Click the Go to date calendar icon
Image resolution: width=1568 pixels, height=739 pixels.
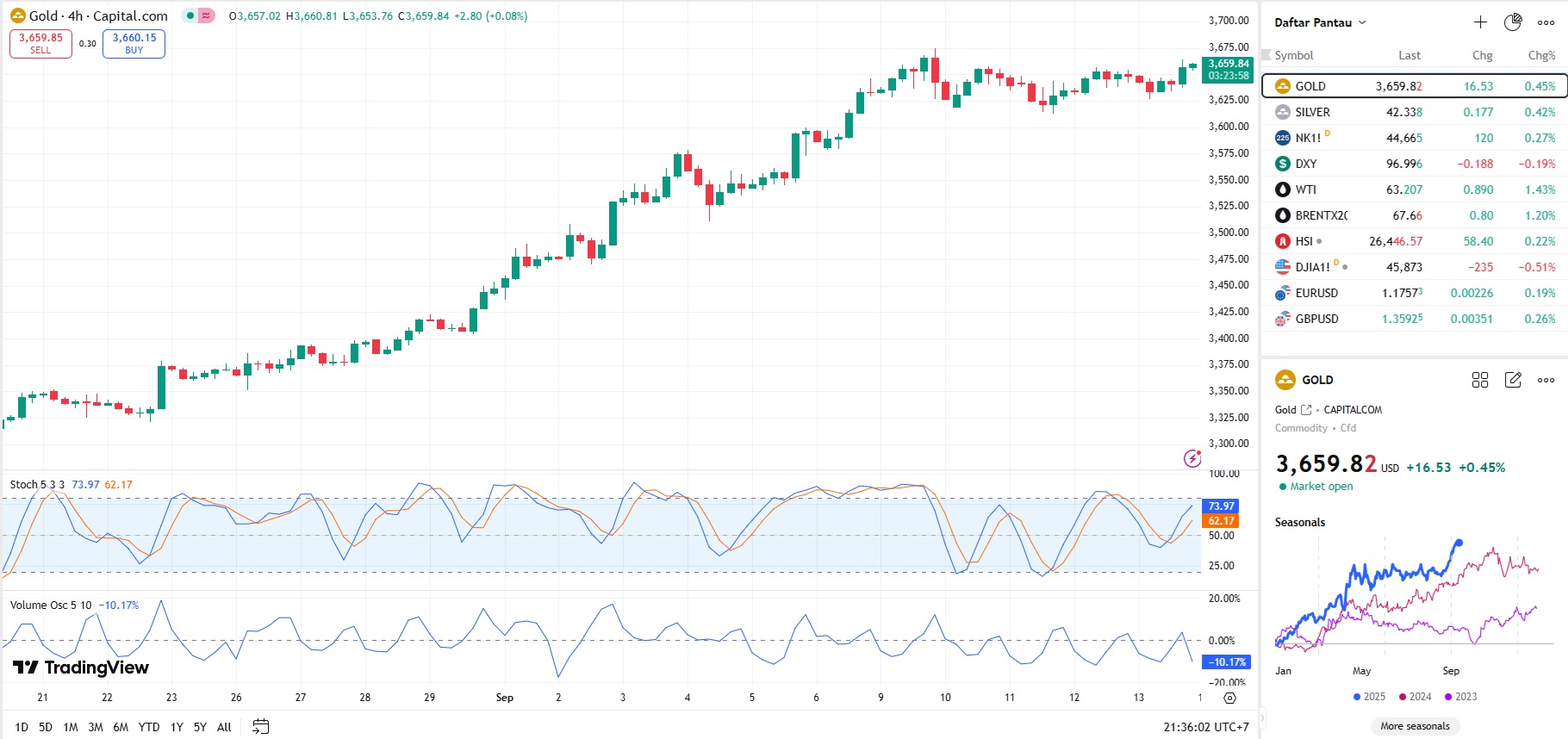click(x=261, y=727)
